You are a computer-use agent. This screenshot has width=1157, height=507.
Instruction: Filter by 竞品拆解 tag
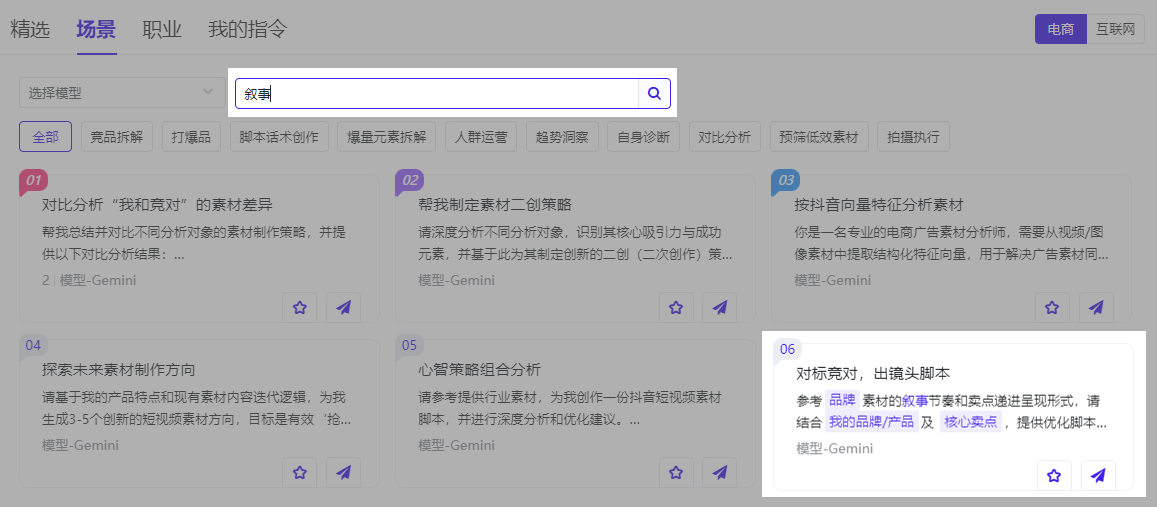click(x=116, y=137)
